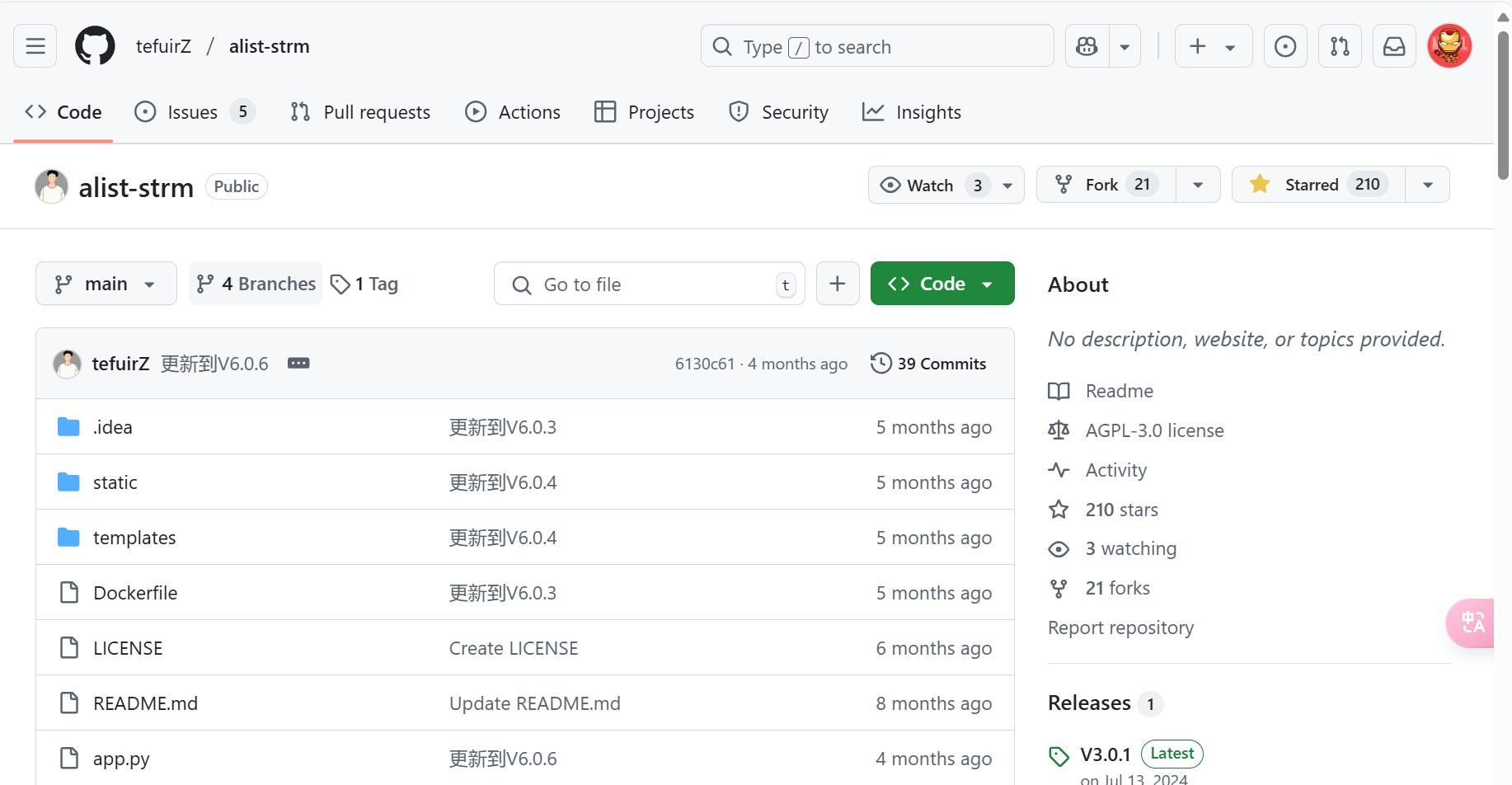The width and height of the screenshot is (1512, 785).
Task: Open the tefuirZ owner link in breadcrumb
Action: pyautogui.click(x=163, y=46)
